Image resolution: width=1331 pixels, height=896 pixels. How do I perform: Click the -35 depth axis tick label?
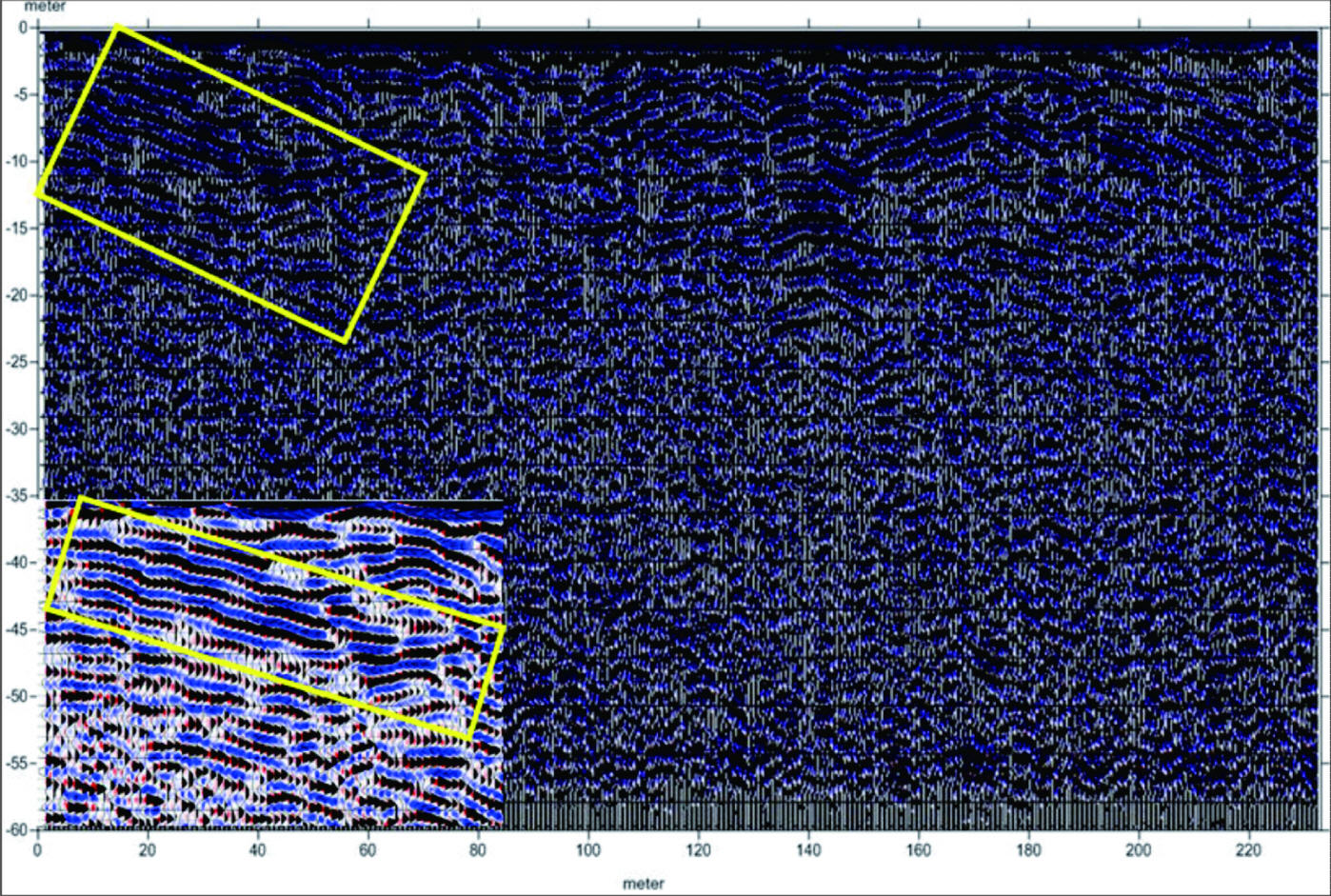pyautogui.click(x=20, y=496)
